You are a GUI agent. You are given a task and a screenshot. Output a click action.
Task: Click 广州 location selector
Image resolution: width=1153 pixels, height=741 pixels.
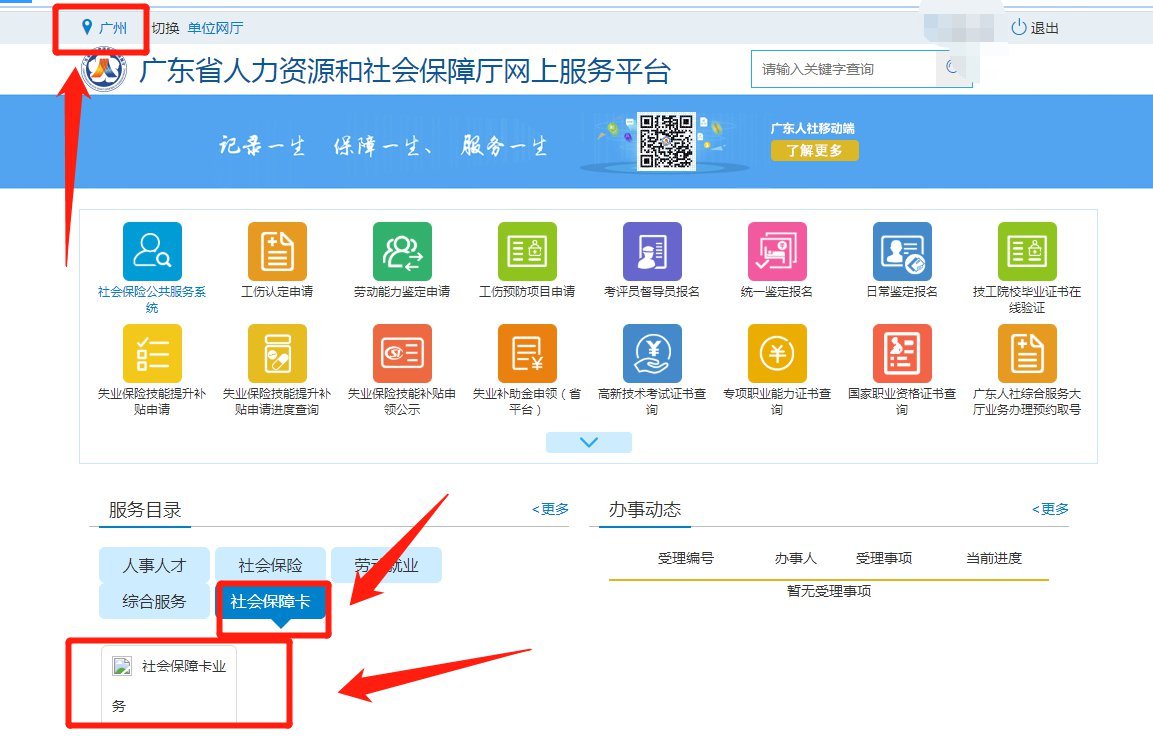tap(106, 28)
